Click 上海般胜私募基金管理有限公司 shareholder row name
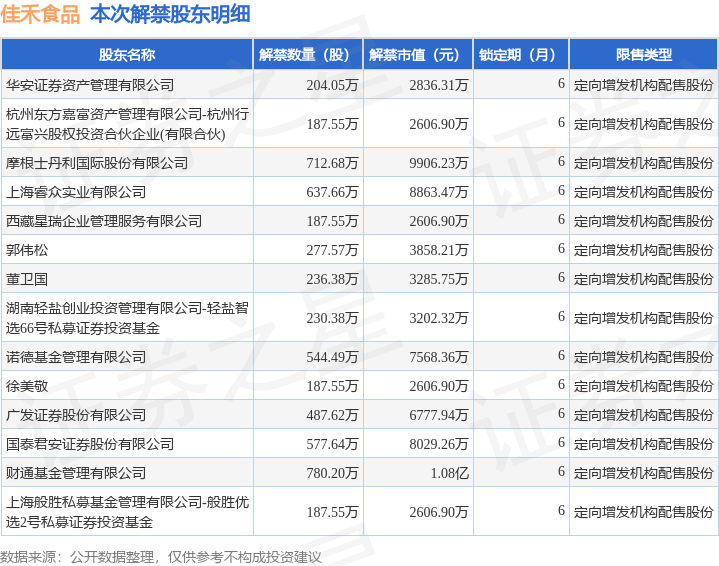 pos(127,512)
